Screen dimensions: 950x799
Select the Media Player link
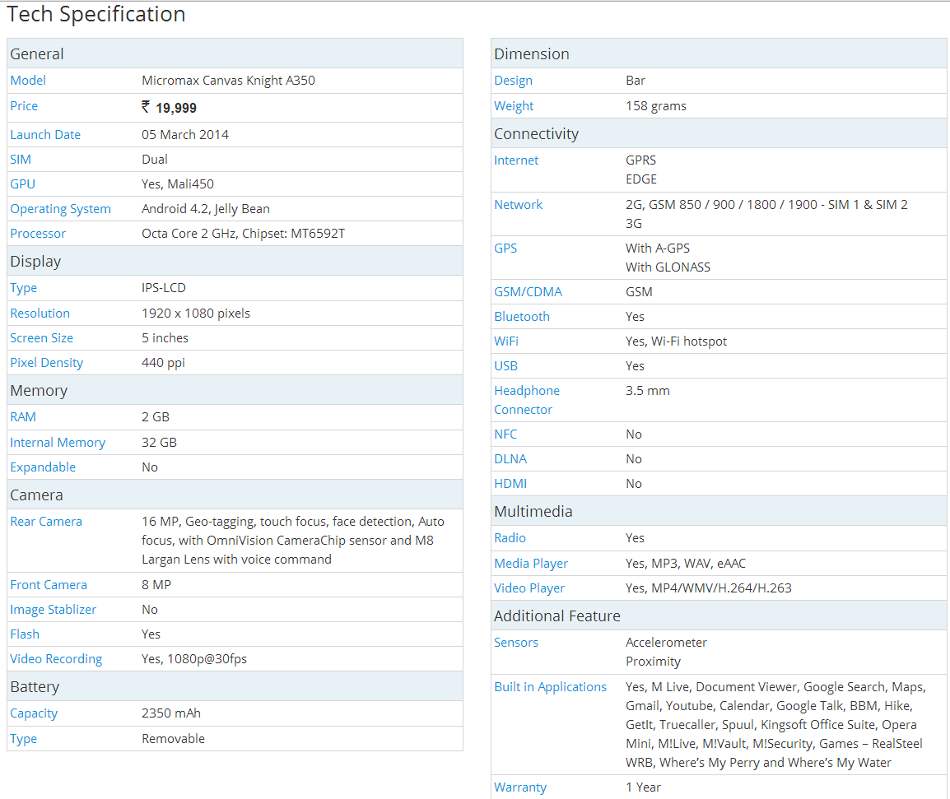(x=531, y=564)
